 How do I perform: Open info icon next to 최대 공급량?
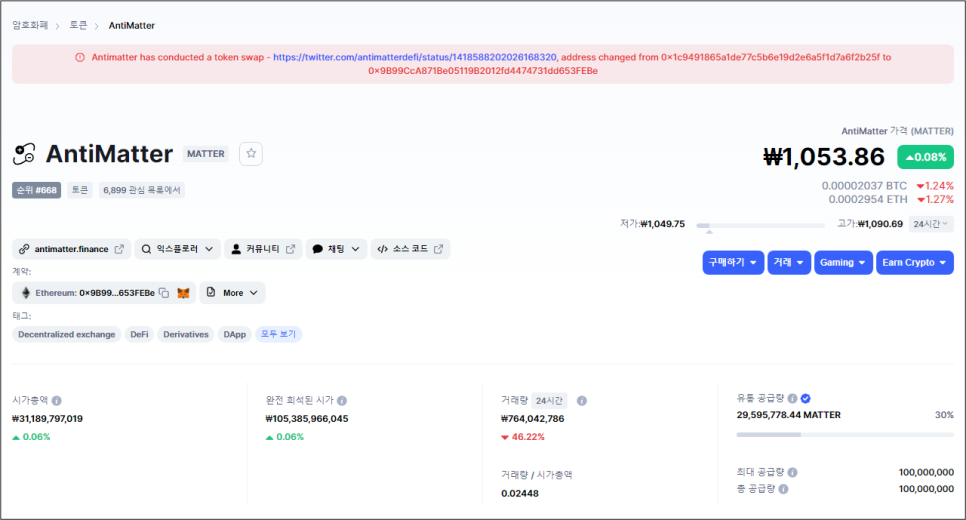pyautogui.click(x=792, y=472)
